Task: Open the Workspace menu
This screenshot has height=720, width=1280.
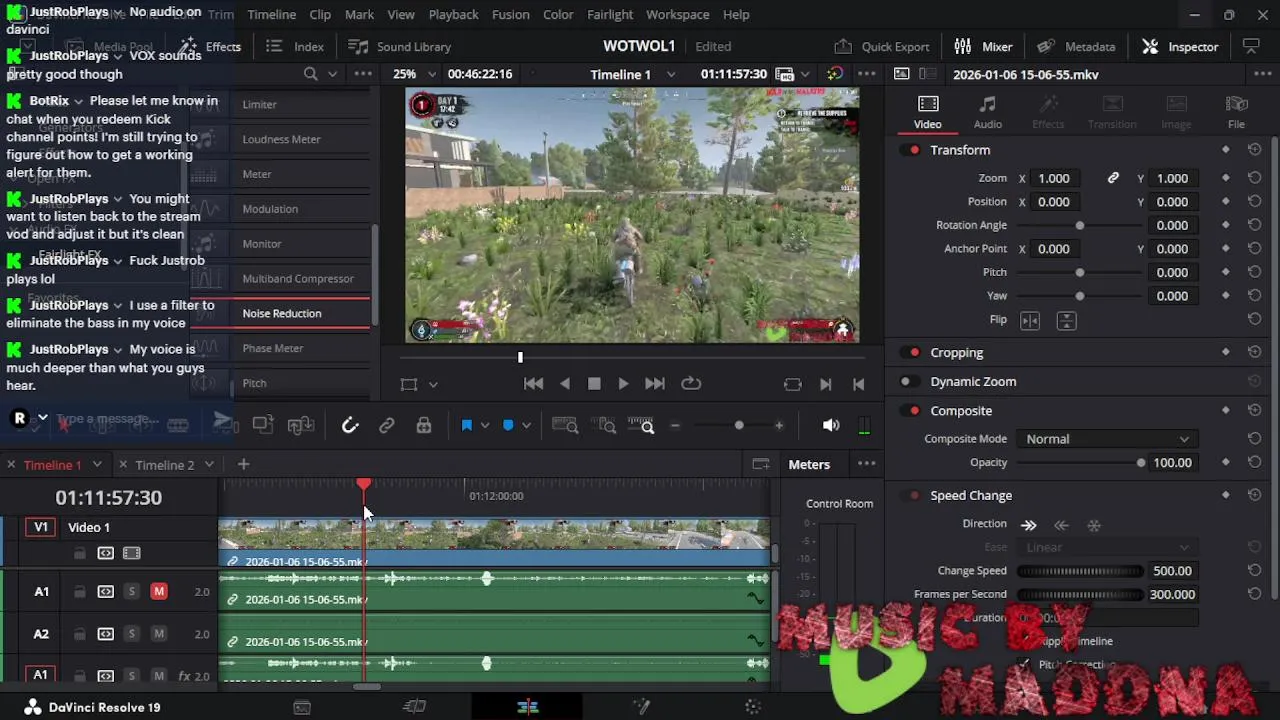Action: point(678,15)
